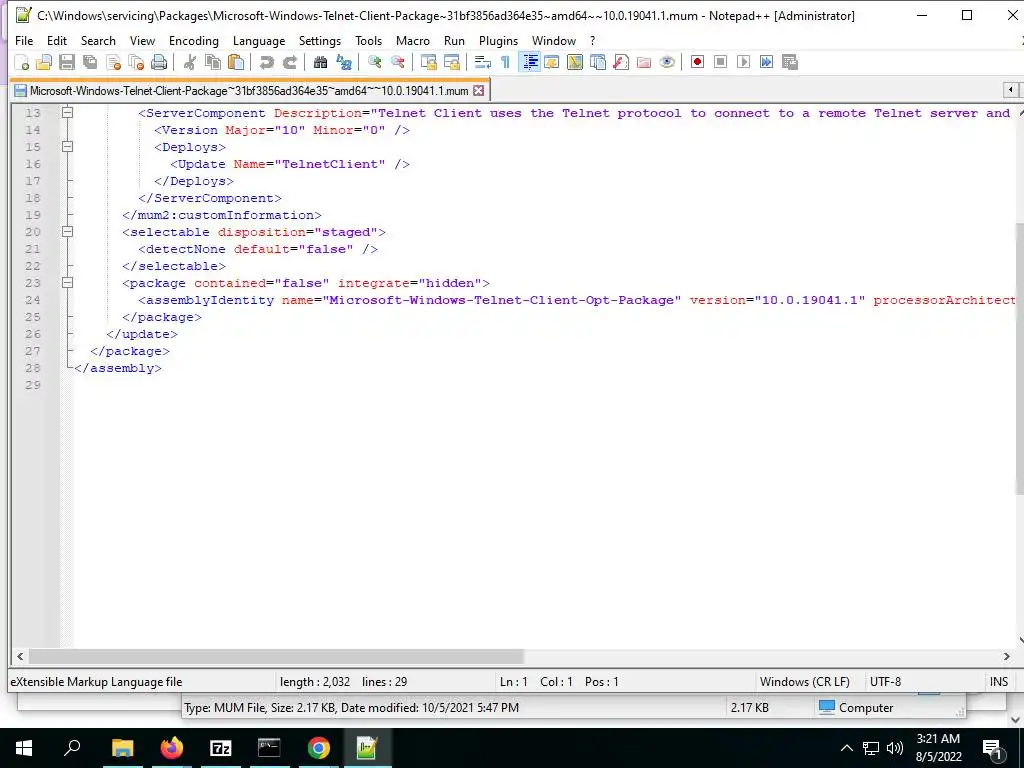Toggle the indent guide toolbar button
Screen dimensions: 1024x768
pos(530,62)
